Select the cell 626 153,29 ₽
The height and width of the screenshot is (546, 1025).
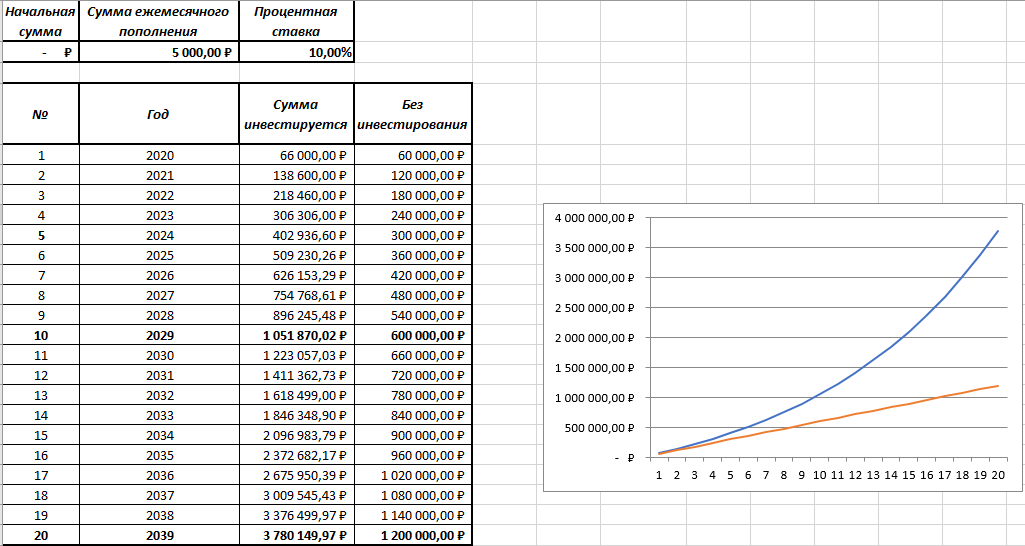click(296, 275)
